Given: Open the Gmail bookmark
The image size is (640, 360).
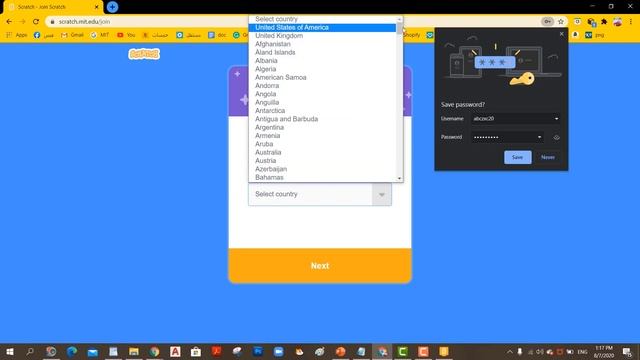Looking at the screenshot, I should 72,35.
